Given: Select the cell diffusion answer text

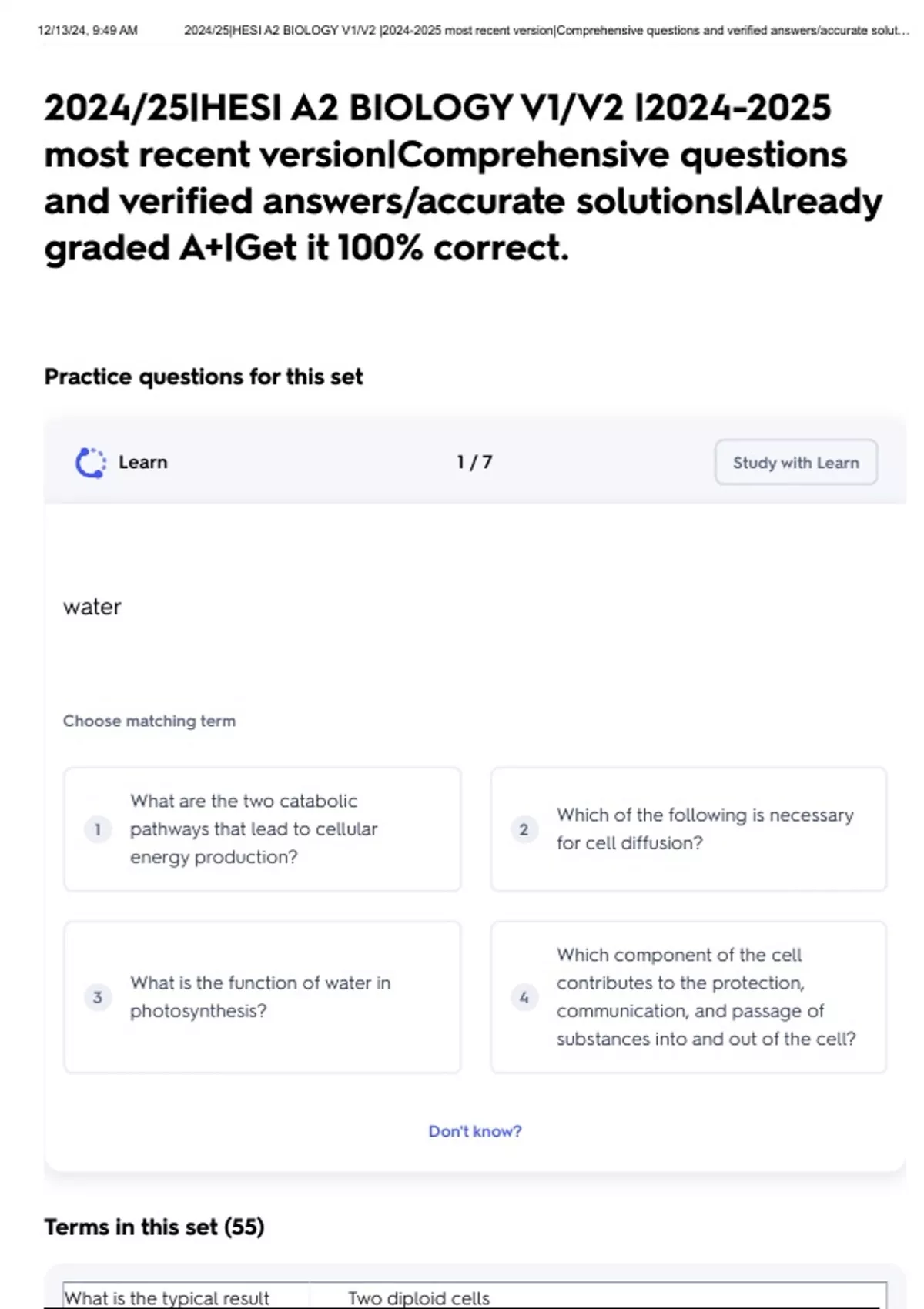Looking at the screenshot, I should click(705, 829).
